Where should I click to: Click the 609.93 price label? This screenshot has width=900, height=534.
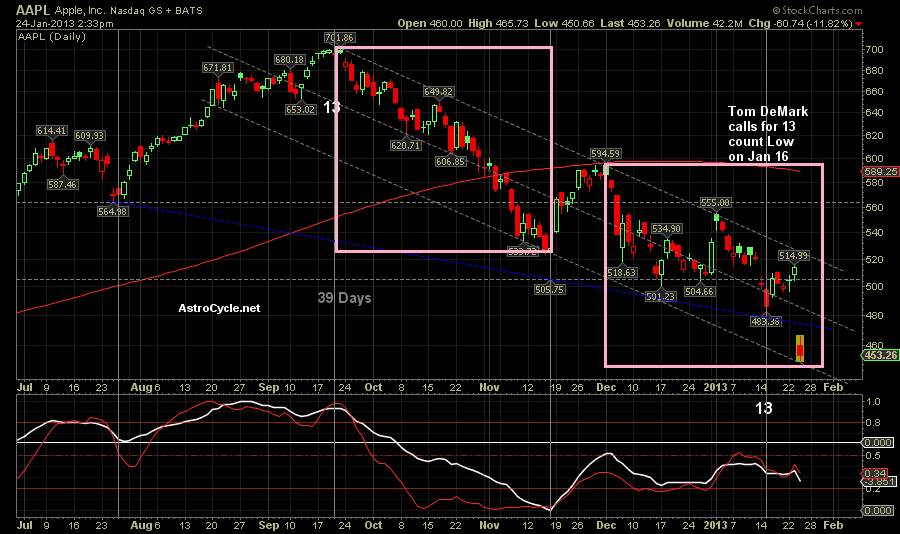coord(90,136)
